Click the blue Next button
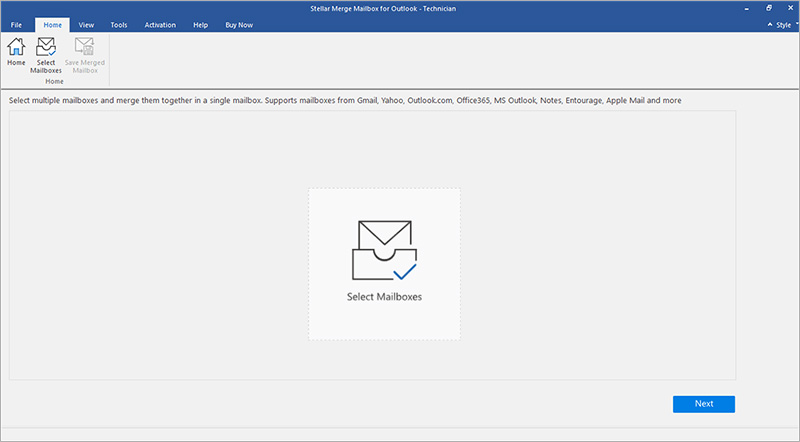The image size is (800, 442). point(704,404)
